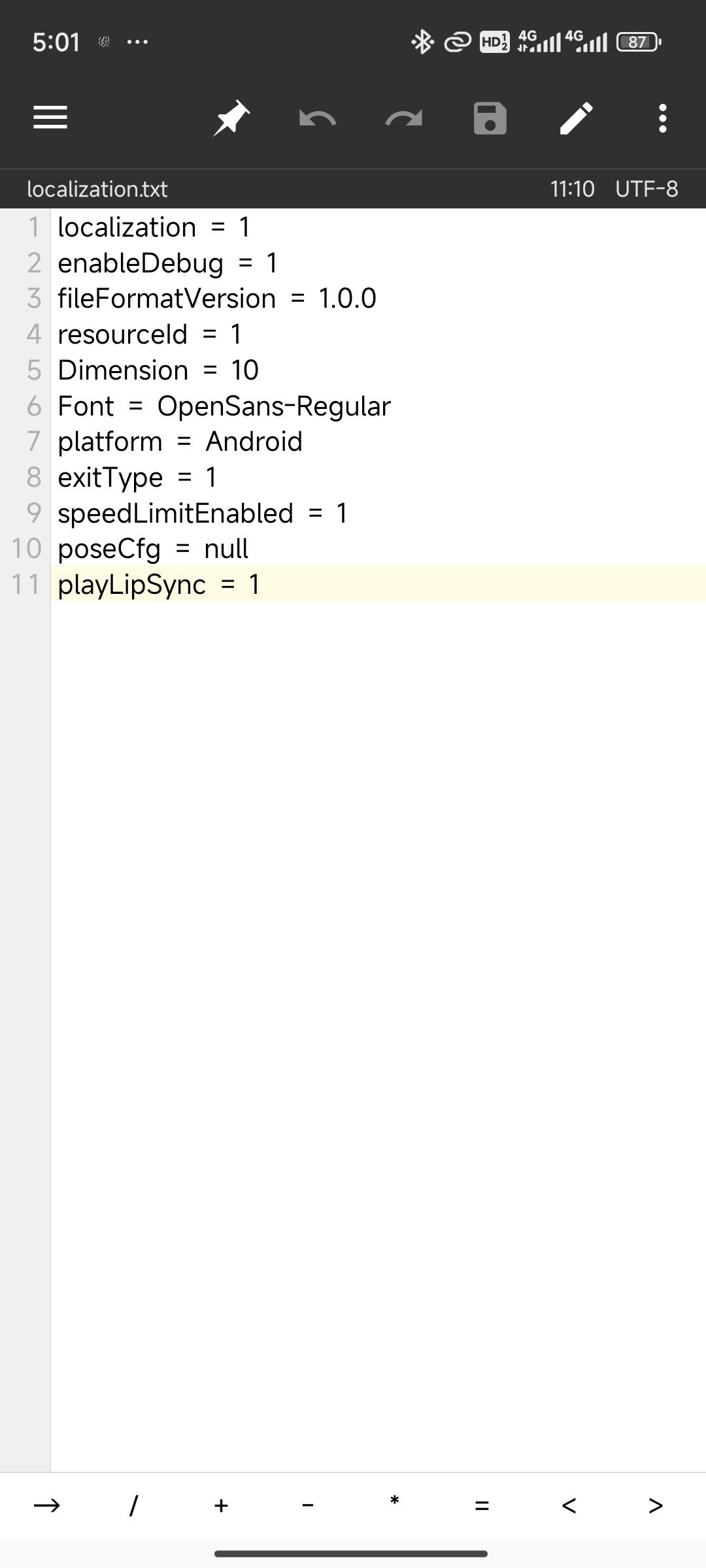This screenshot has height=1568, width=706.
Task: Insert tab using arrow key
Action: [46, 1505]
